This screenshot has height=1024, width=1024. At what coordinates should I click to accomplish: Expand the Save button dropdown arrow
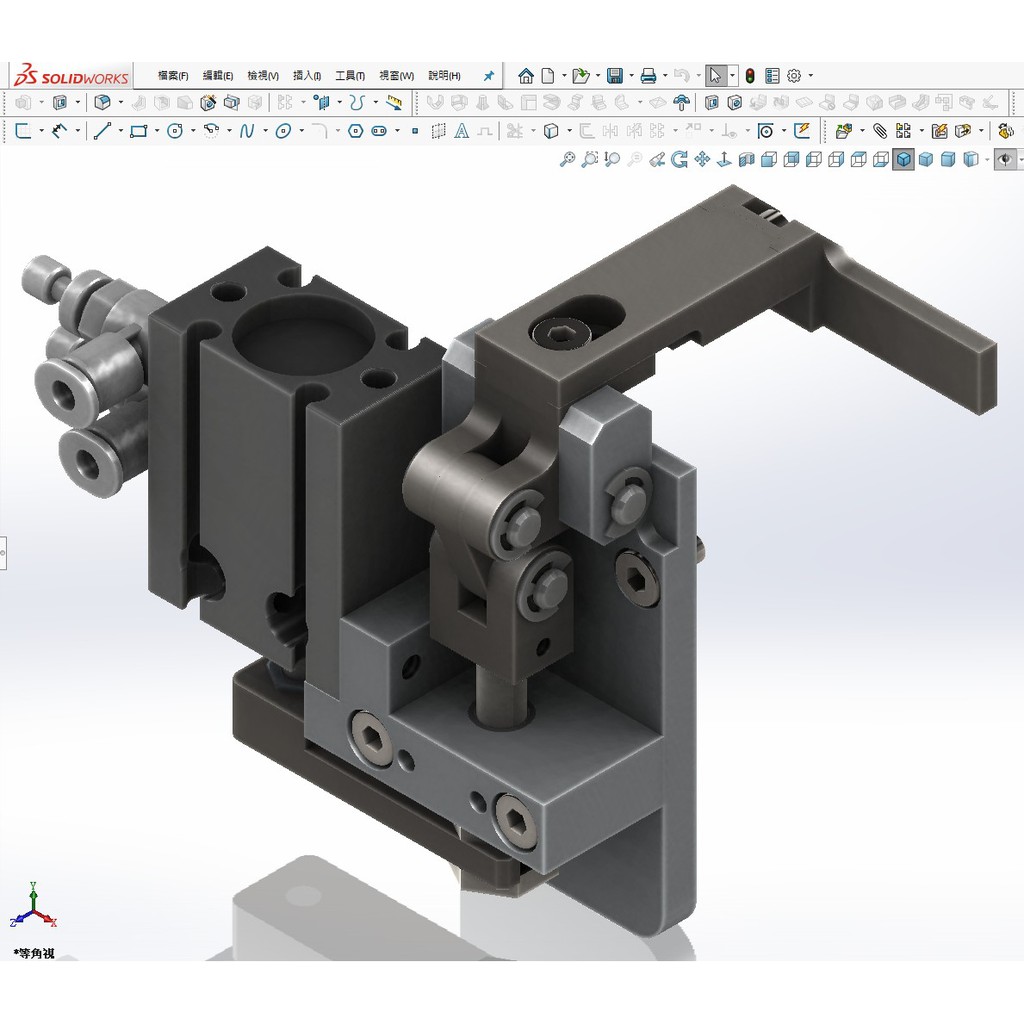pyautogui.click(x=632, y=76)
